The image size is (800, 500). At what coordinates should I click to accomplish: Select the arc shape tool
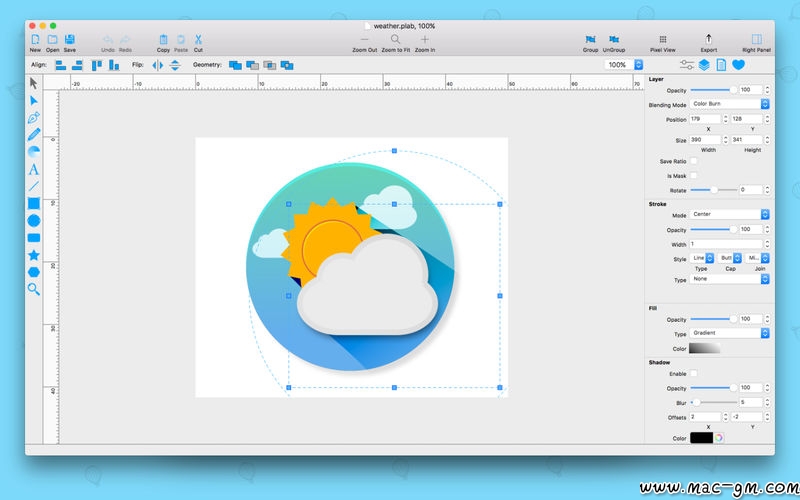[x=34, y=152]
